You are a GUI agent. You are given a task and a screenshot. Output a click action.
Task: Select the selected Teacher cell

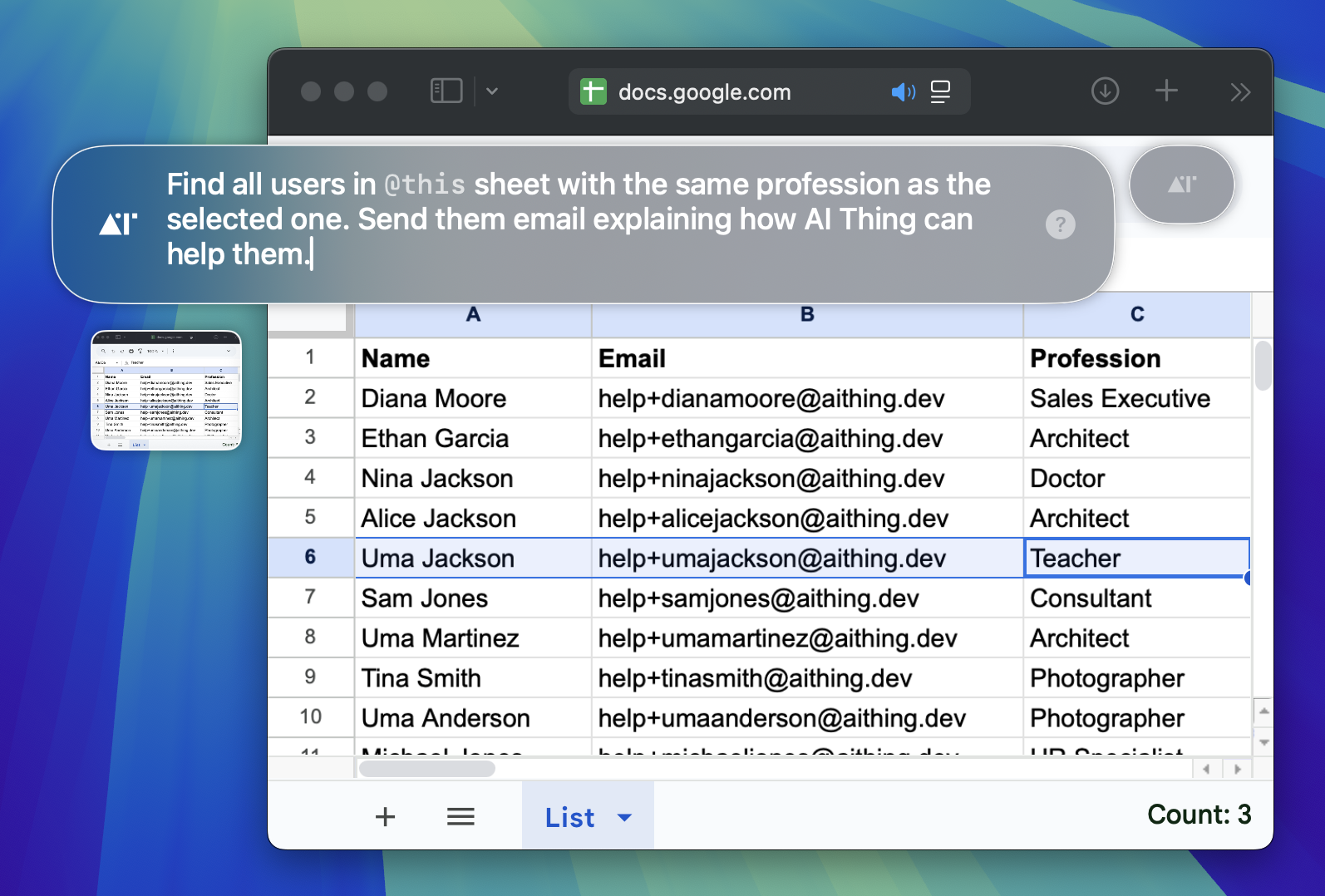tap(1137, 558)
